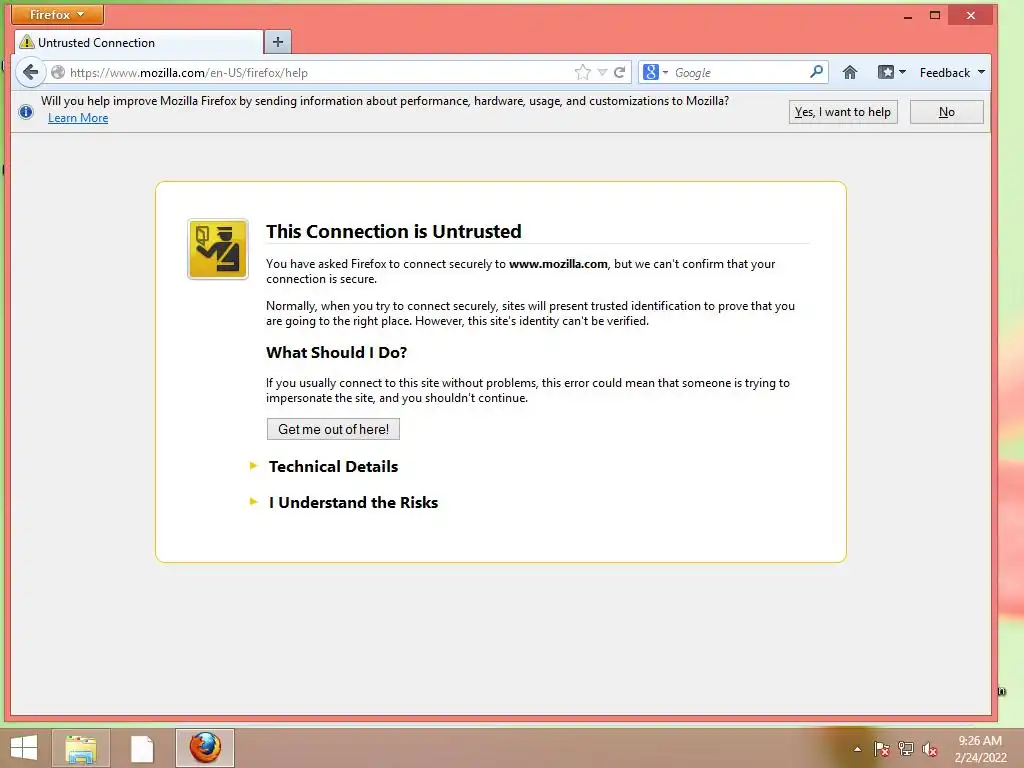Open File Explorer from the taskbar
1024x768 pixels.
click(x=80, y=748)
